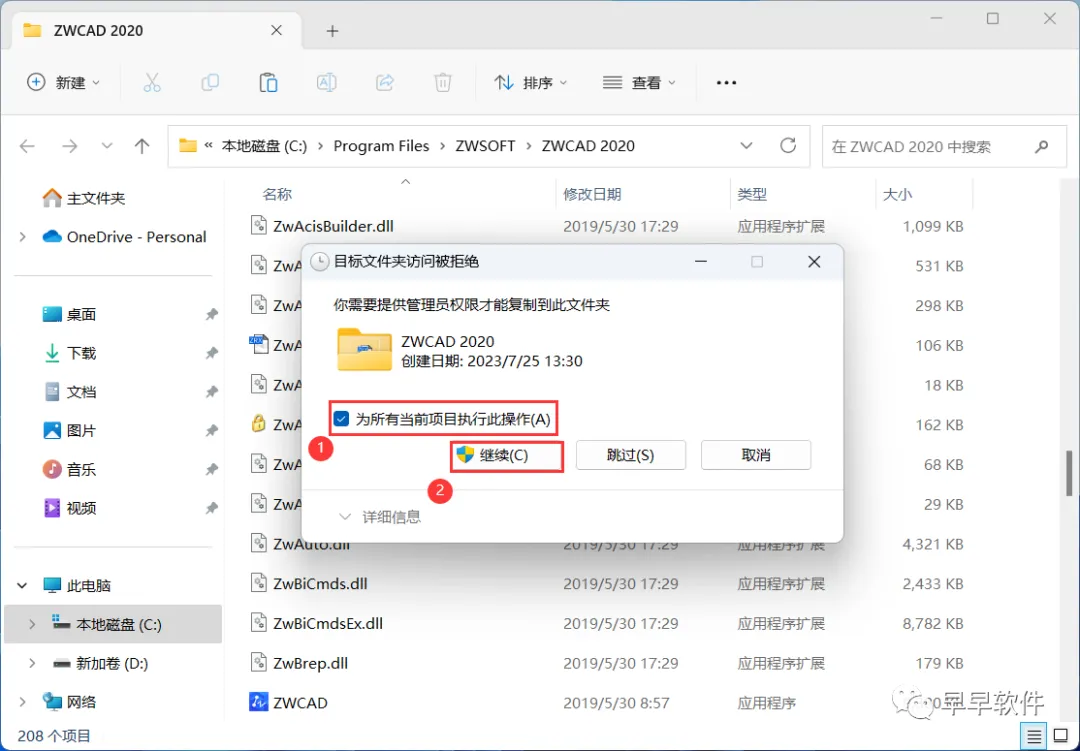
Task: Click the ZWCAD 2020 breadcrumb segment
Action: click(588, 146)
